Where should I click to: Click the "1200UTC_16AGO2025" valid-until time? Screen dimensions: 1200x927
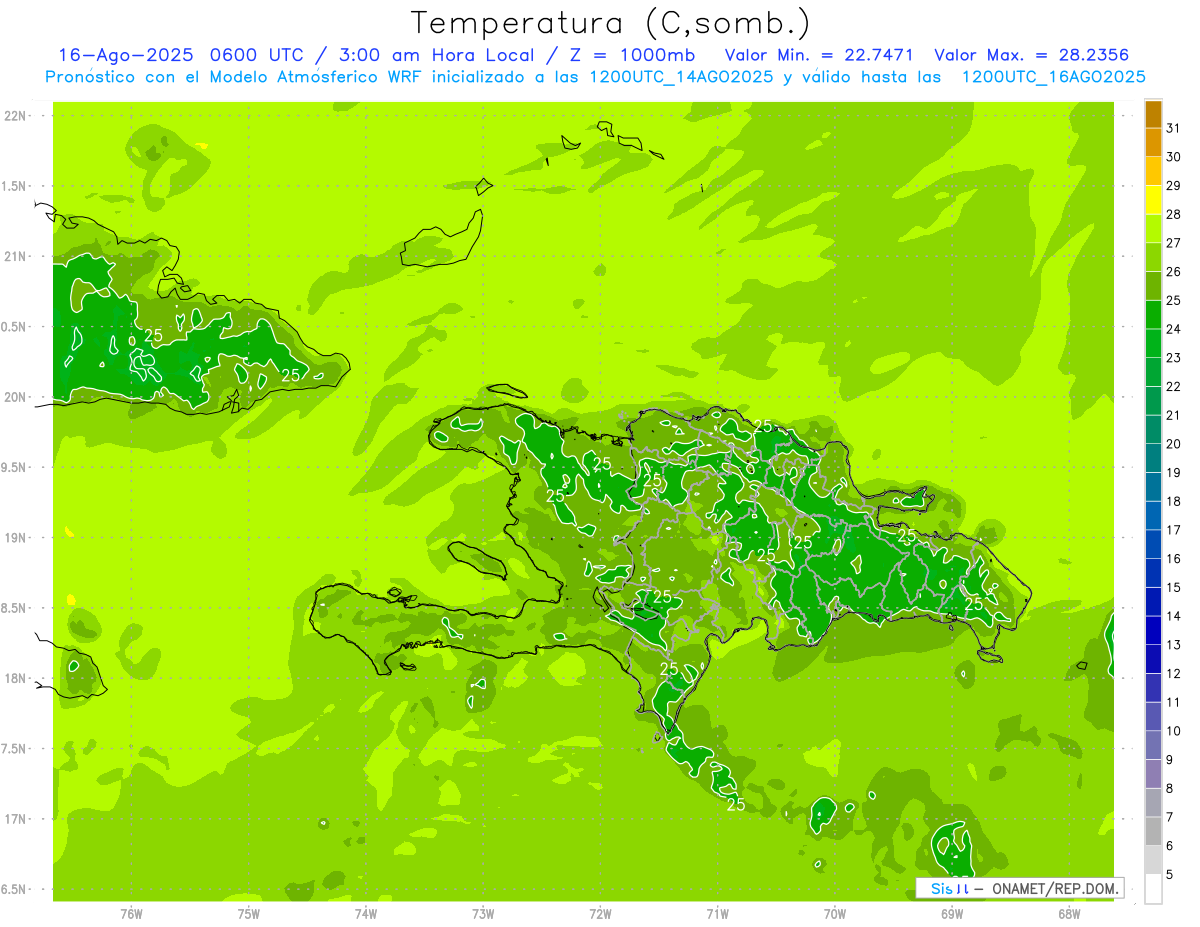pos(1053,77)
